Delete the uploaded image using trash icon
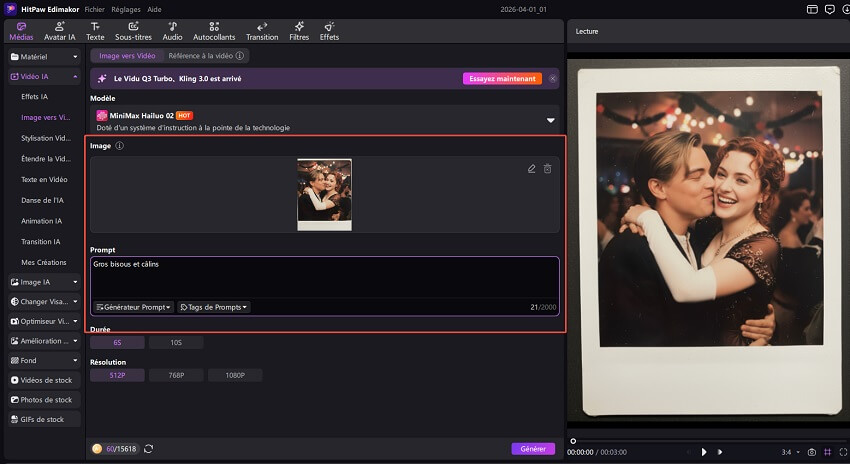This screenshot has width=850, height=464. point(547,169)
